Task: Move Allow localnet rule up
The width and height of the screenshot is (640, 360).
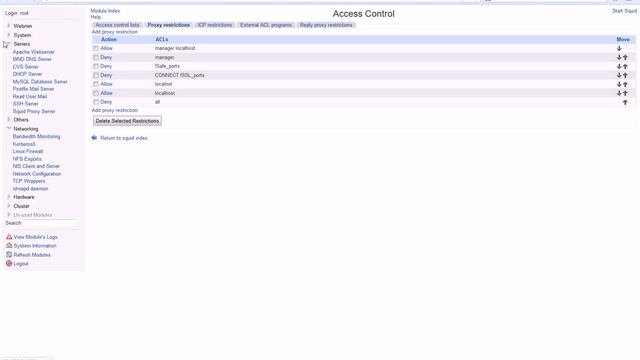Action: pyautogui.click(x=625, y=84)
